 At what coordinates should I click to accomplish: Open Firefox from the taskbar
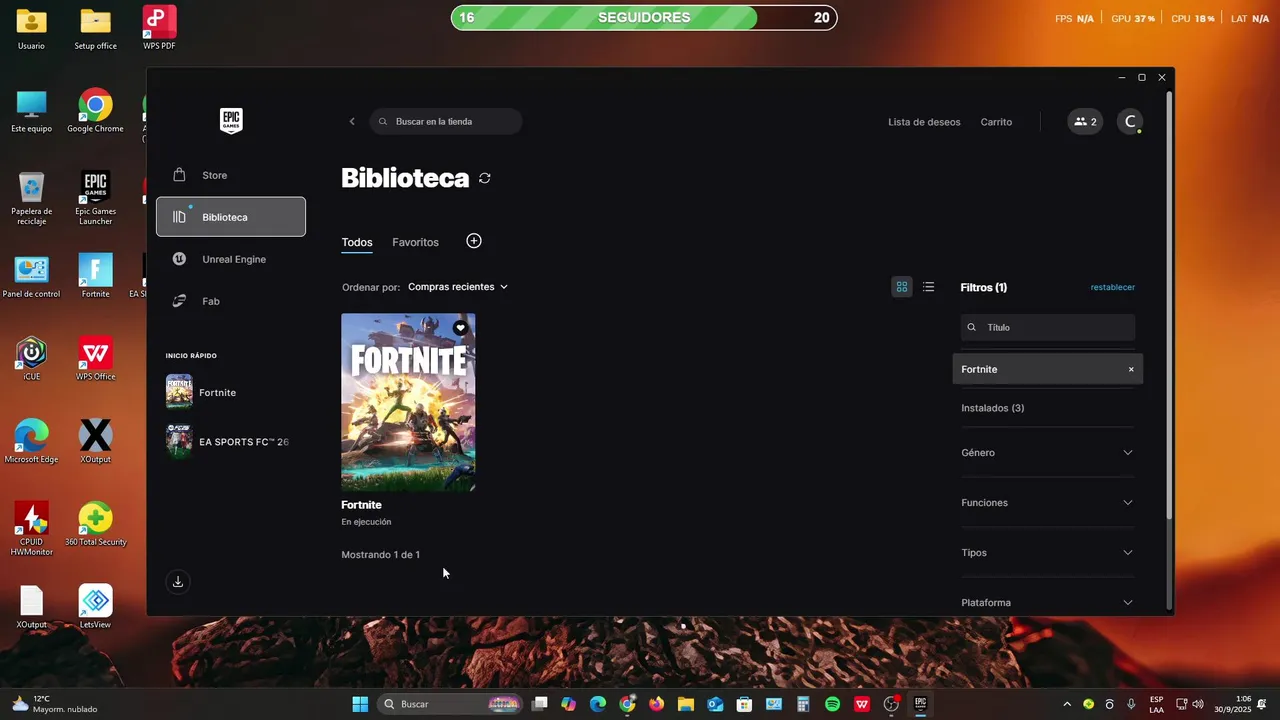[656, 704]
